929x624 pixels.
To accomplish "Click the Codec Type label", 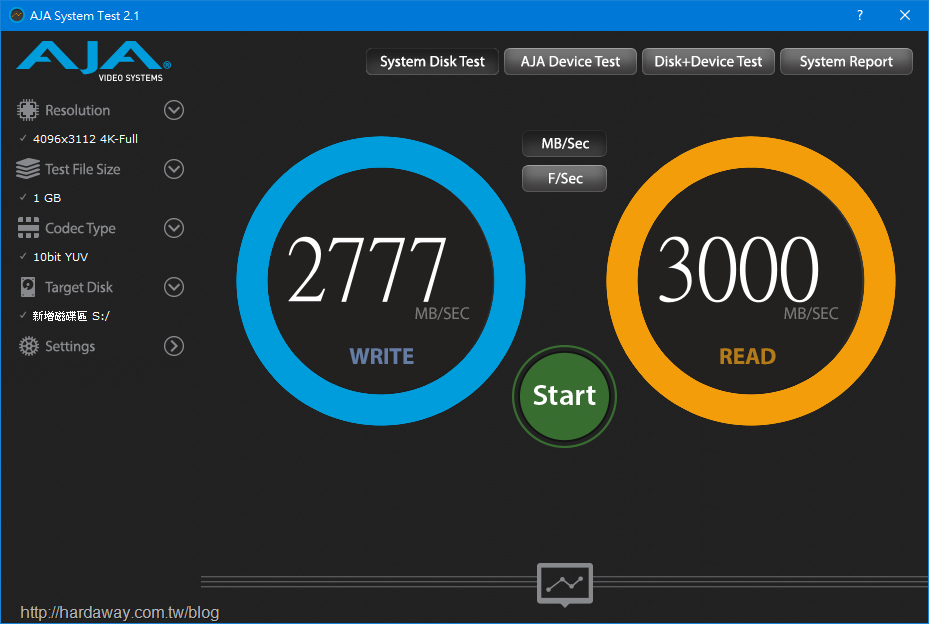I will [x=80, y=228].
